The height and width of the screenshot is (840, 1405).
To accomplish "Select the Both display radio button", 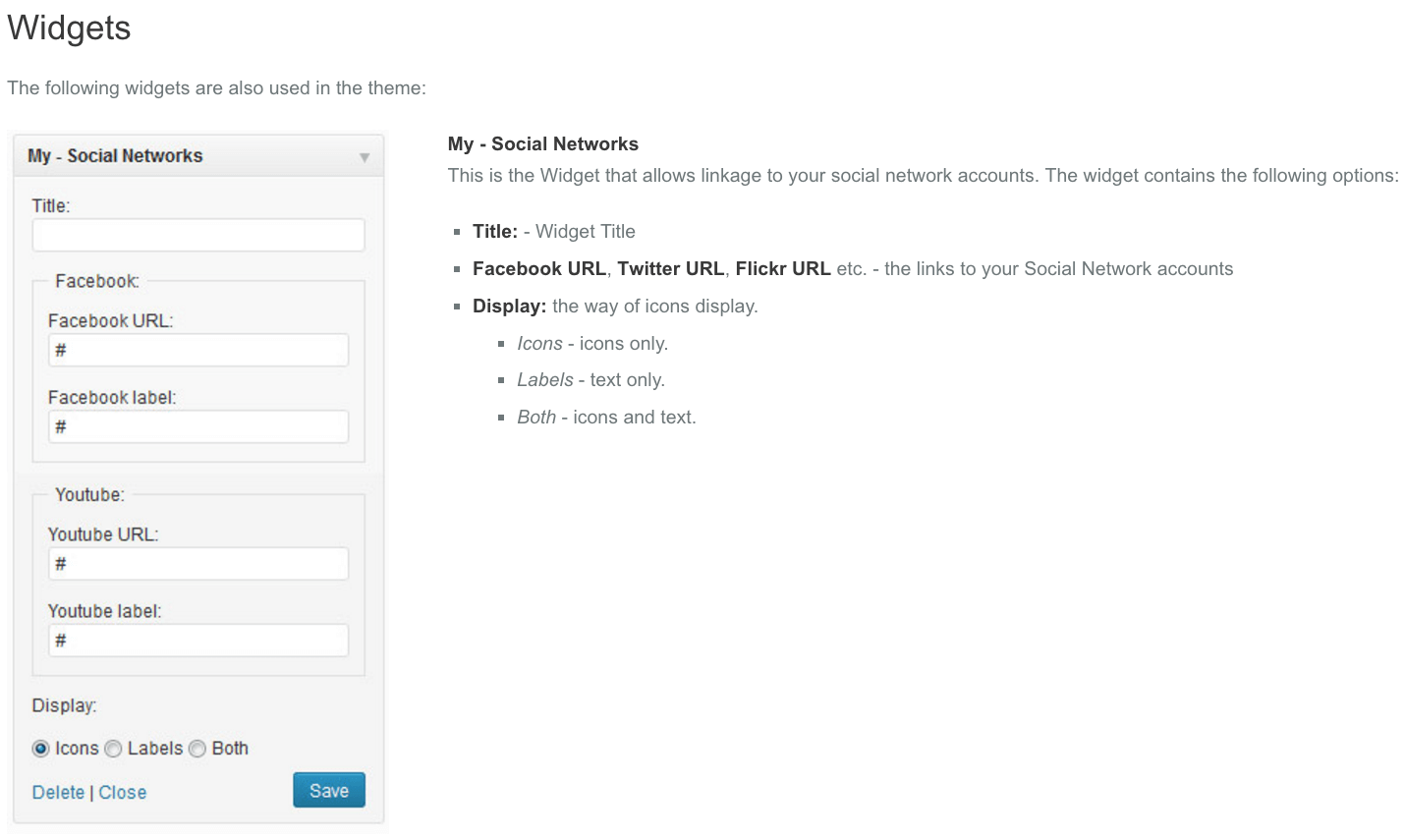I will pyautogui.click(x=197, y=749).
